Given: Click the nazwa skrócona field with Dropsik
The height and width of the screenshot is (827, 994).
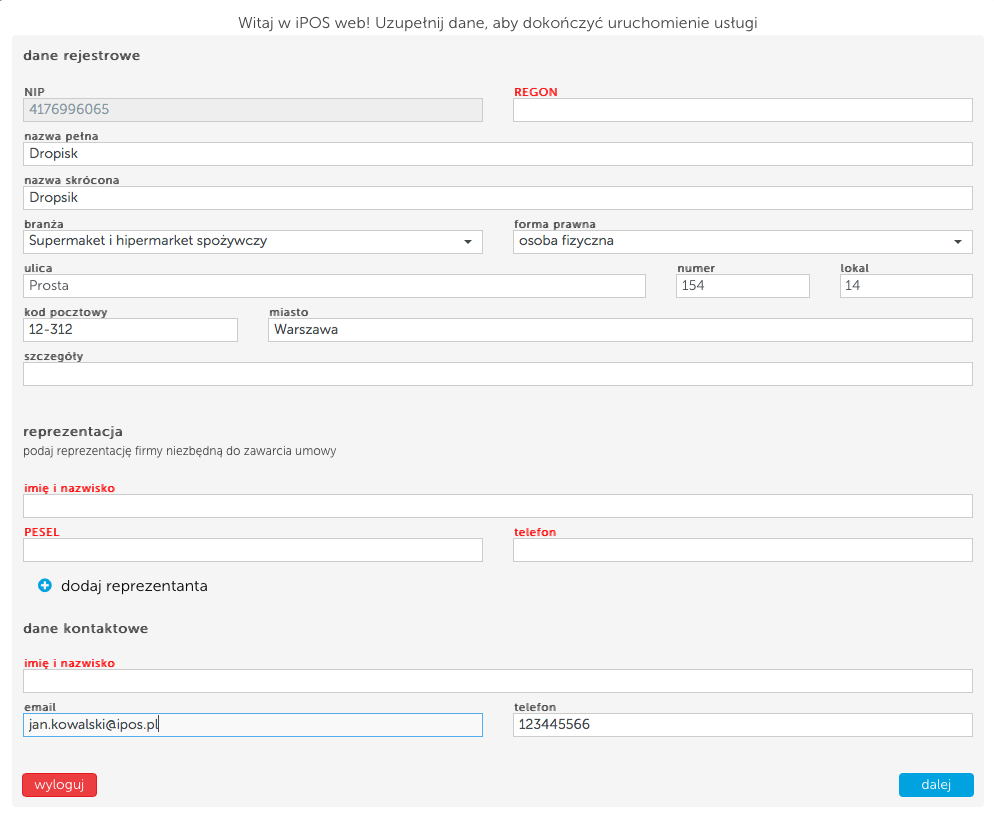Looking at the screenshot, I should 498,198.
